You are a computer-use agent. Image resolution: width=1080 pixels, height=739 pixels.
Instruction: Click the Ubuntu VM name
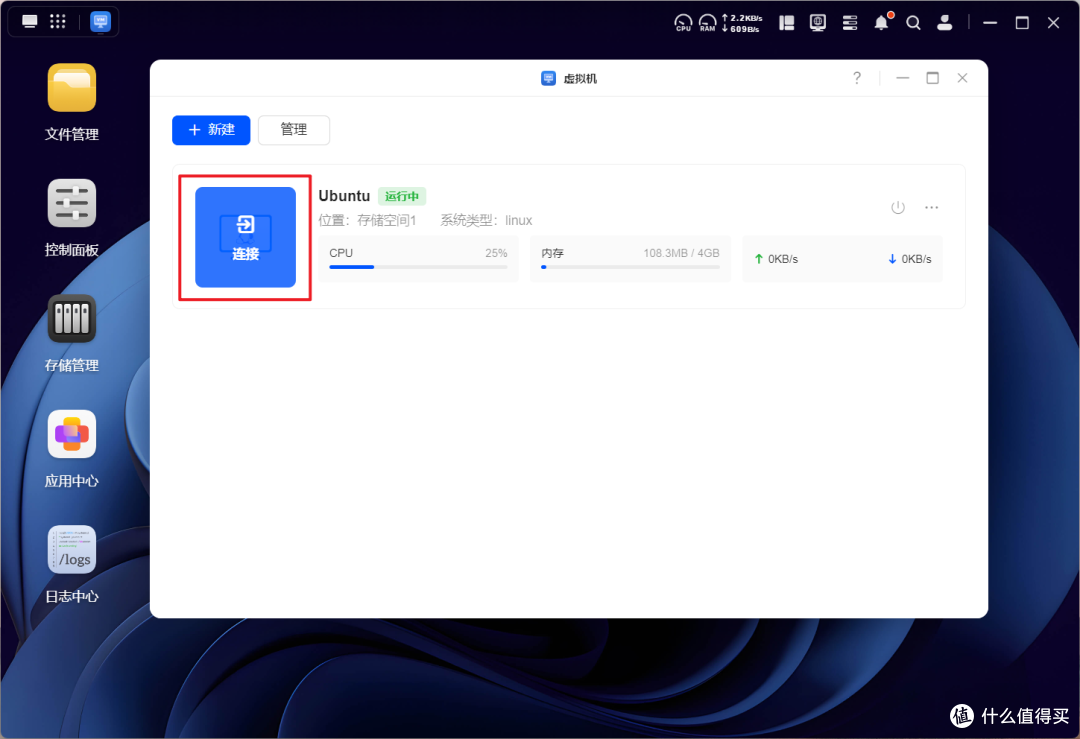344,196
